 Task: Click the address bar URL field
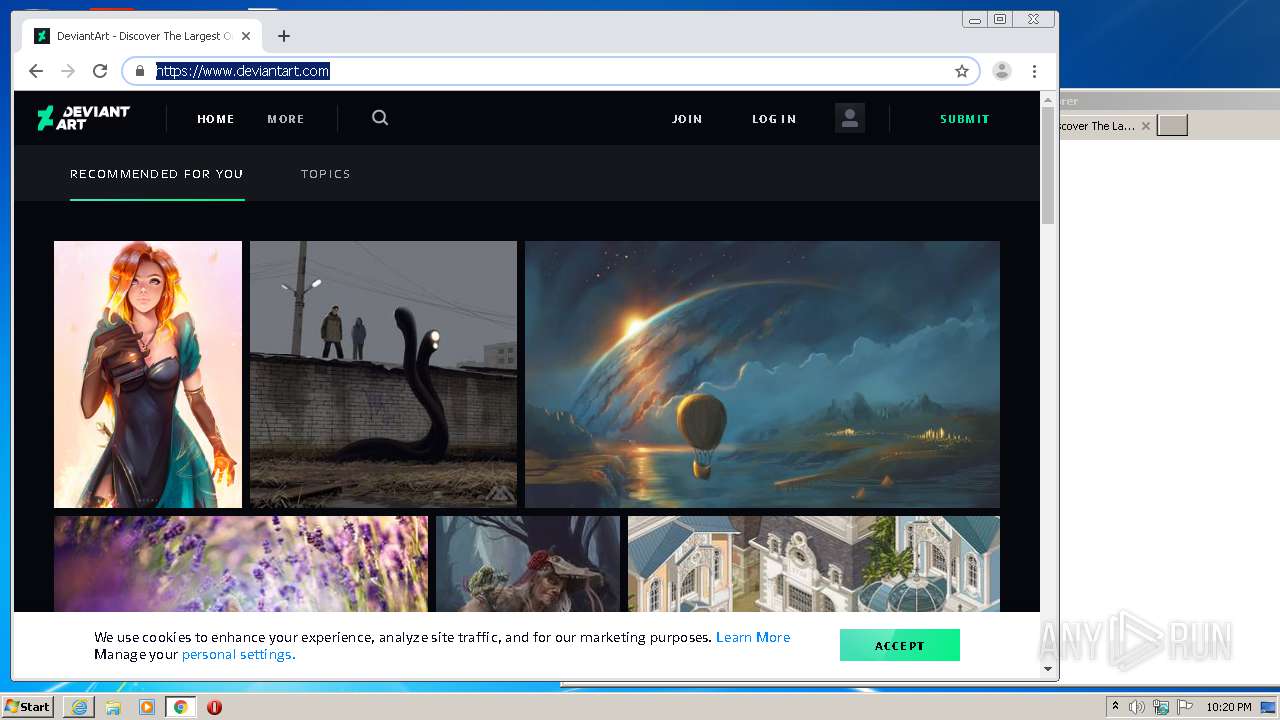point(550,71)
